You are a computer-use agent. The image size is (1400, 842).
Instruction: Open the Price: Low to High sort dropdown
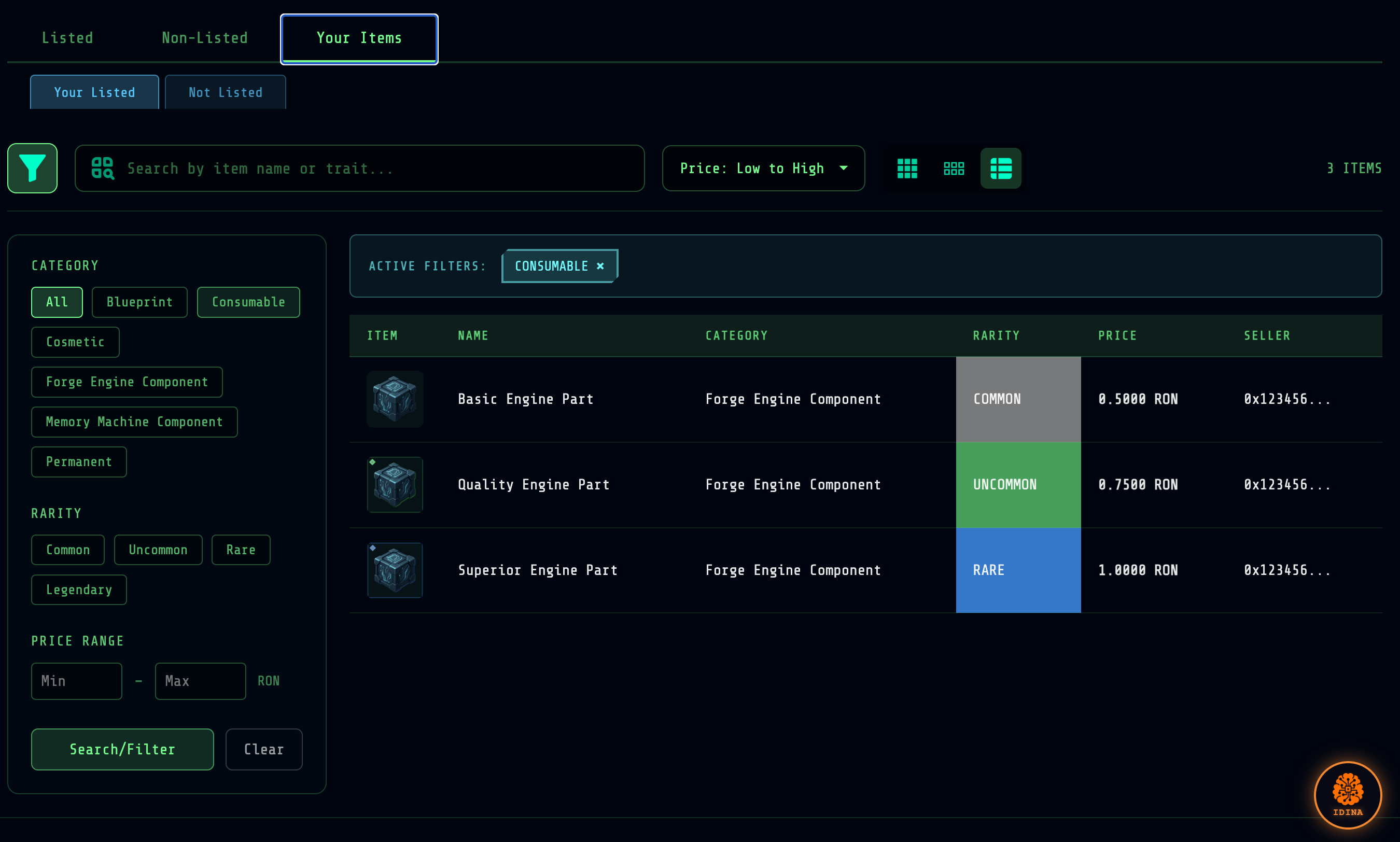(762, 168)
